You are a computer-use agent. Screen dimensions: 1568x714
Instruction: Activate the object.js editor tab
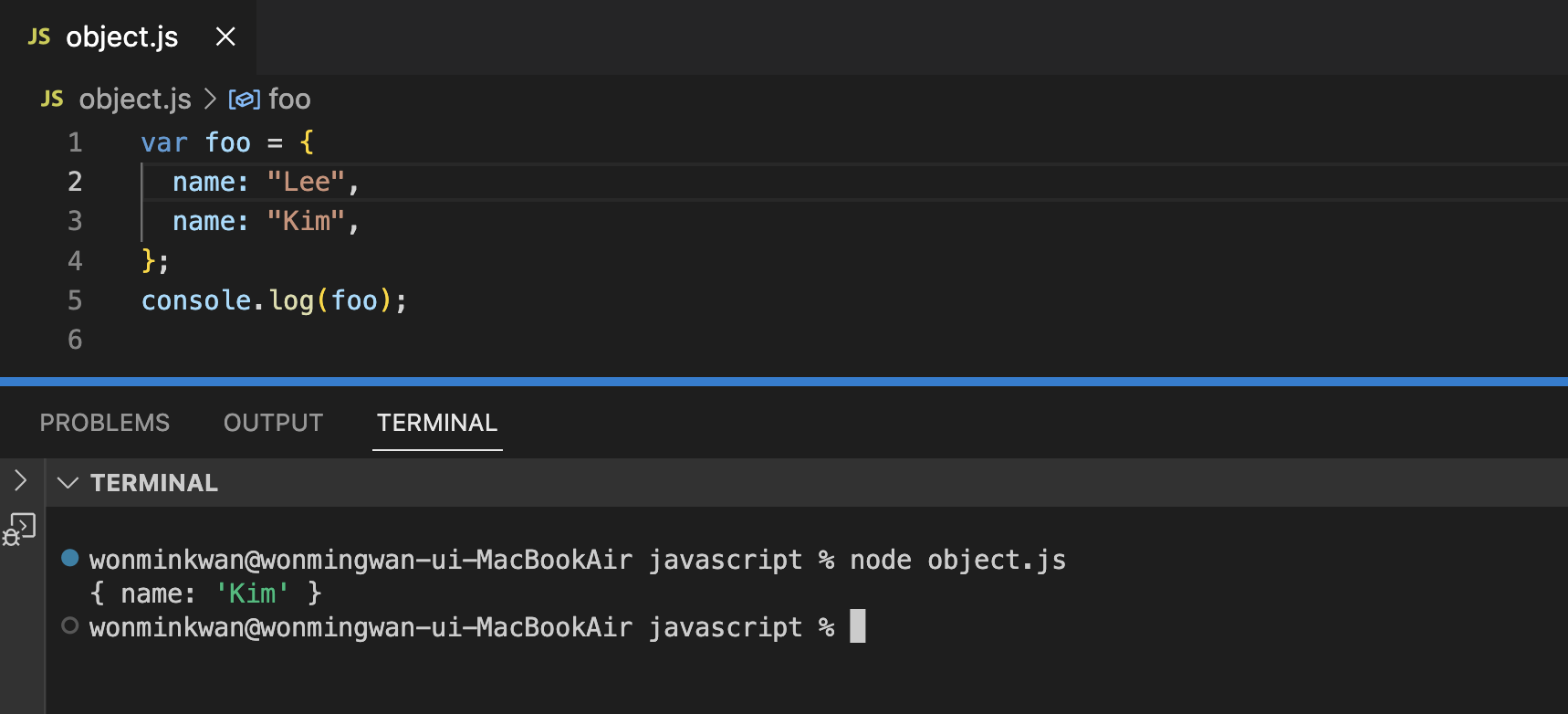click(122, 37)
